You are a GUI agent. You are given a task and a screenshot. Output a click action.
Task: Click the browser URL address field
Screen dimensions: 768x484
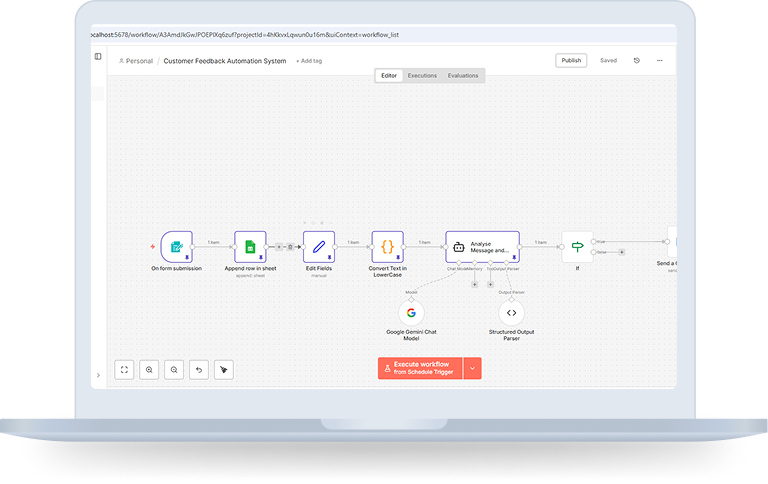pos(300,35)
